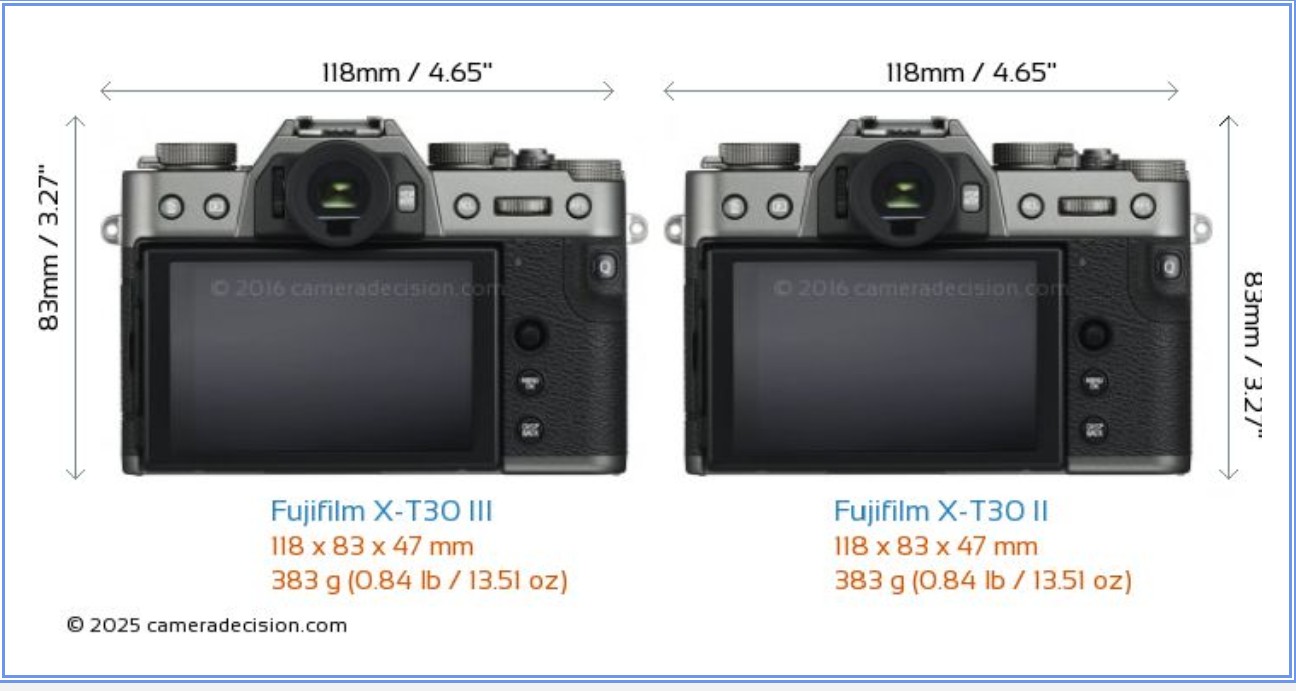Click the left camera's 118 x 83 x 47 mm text
This screenshot has width=1296, height=691.
(x=372, y=546)
